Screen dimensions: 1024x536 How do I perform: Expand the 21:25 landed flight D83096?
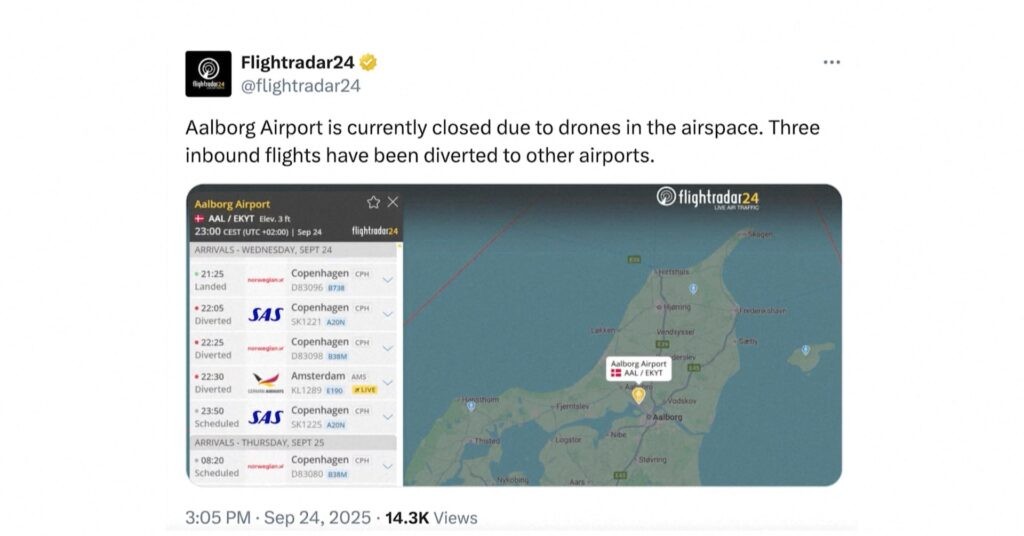point(388,280)
